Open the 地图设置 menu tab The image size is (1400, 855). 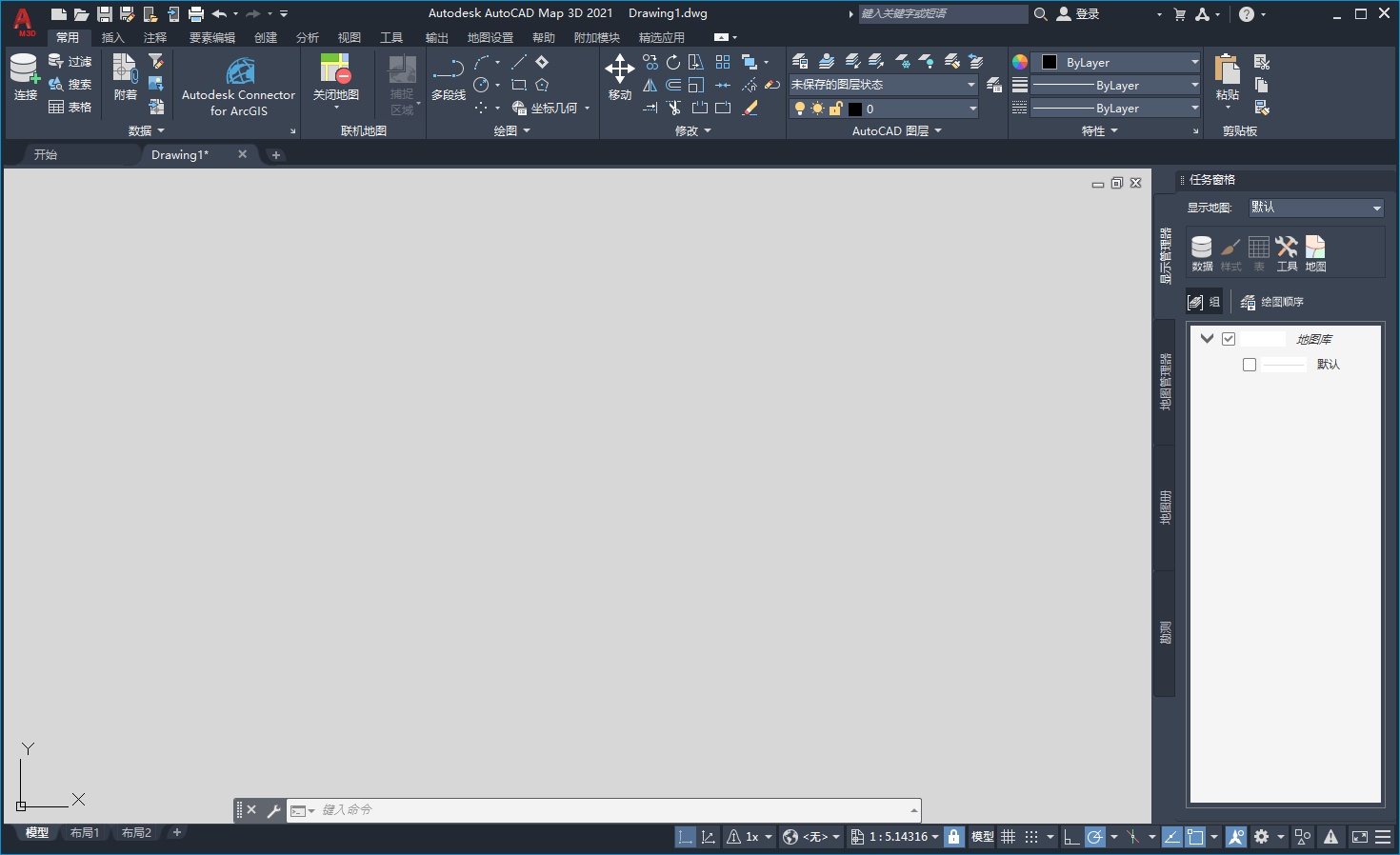pos(490,37)
